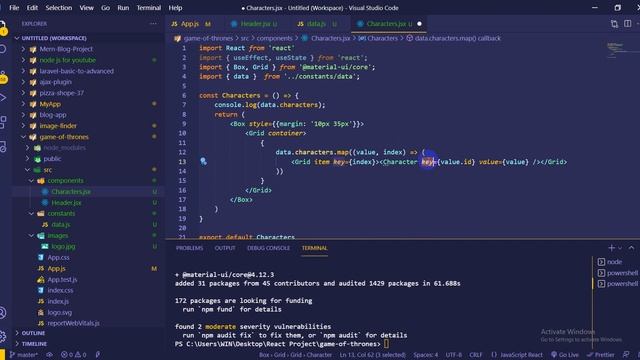Click the data.characters.map() callback breadcrumb

(458, 38)
